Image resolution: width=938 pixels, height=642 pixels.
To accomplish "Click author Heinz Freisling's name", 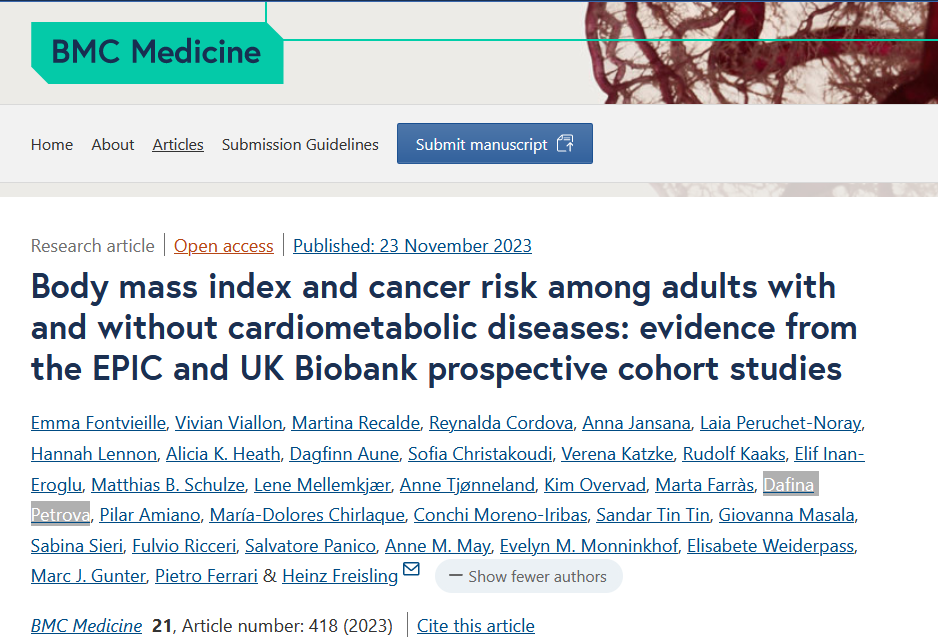I will pos(340,576).
